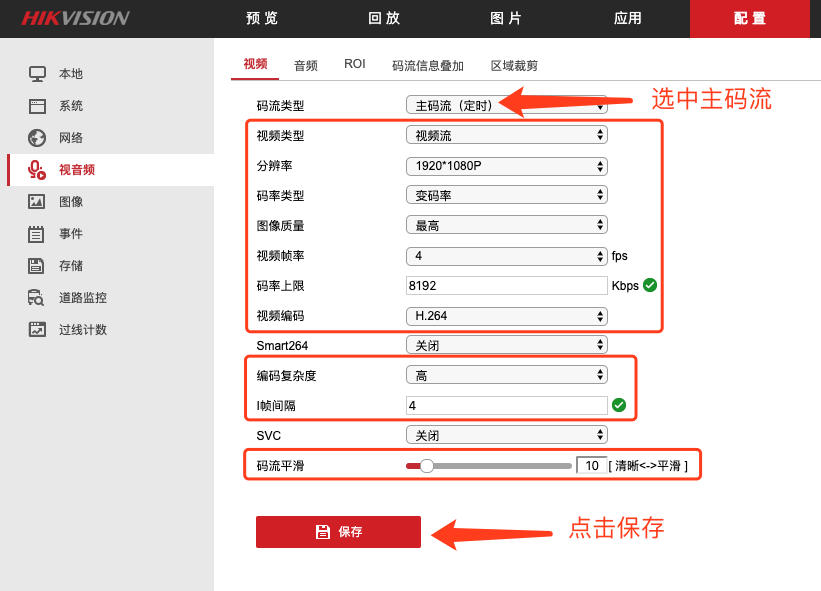Expand the 分辨率 resolution dropdown

[506, 166]
